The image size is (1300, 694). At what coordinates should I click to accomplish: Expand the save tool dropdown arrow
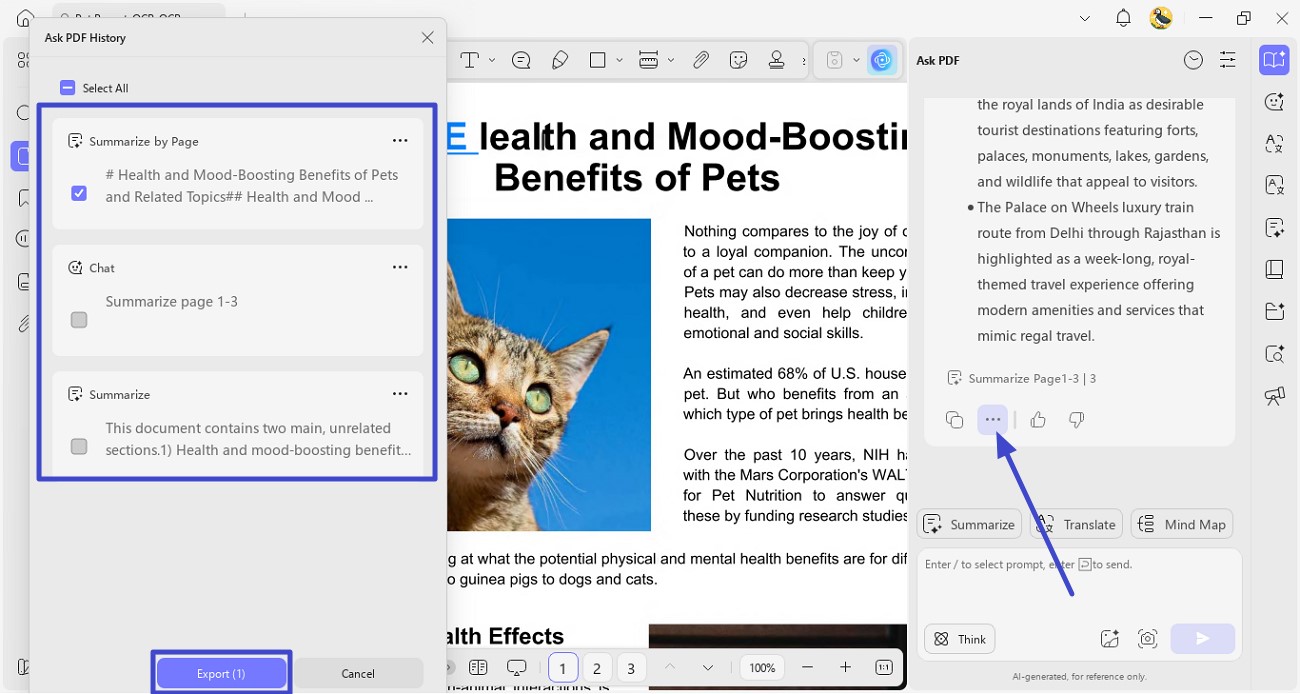tap(856, 60)
